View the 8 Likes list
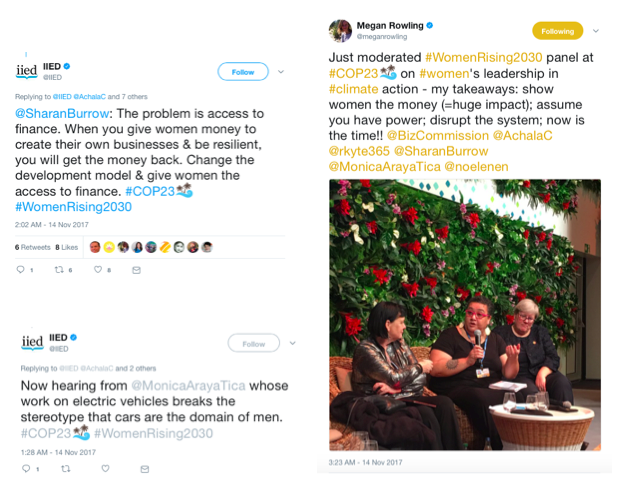Viewport: 621px width, 490px height. [67, 247]
